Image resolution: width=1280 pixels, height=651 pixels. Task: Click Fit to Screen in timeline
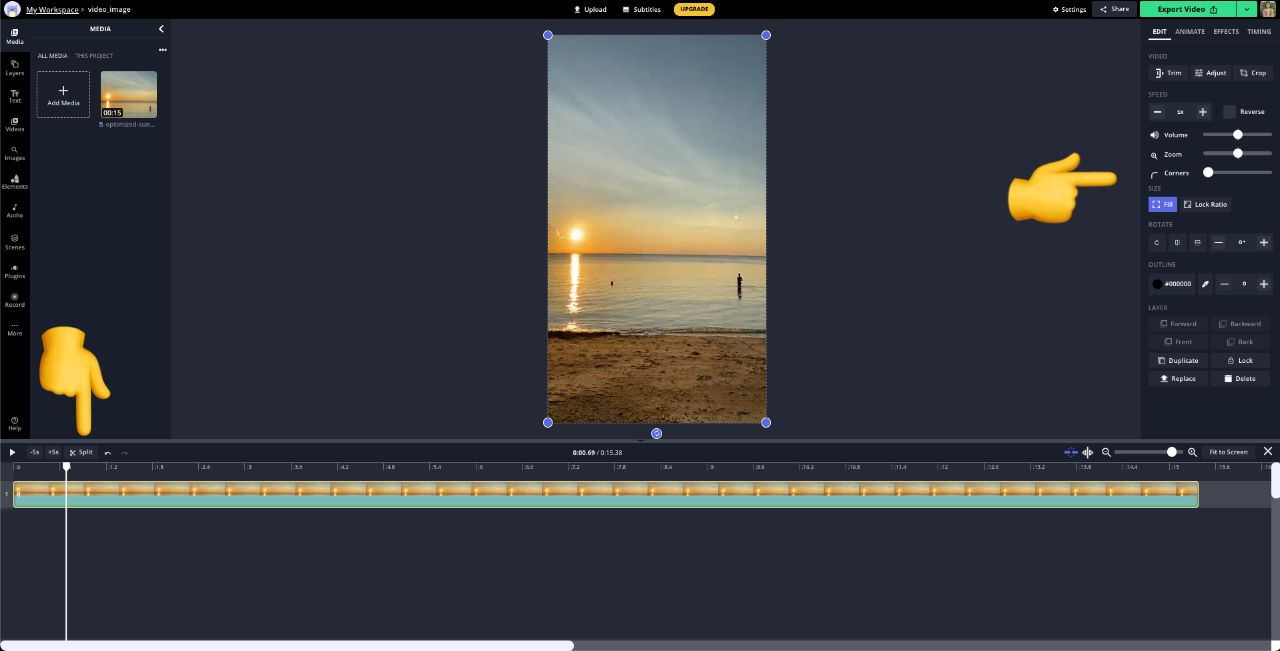1228,452
